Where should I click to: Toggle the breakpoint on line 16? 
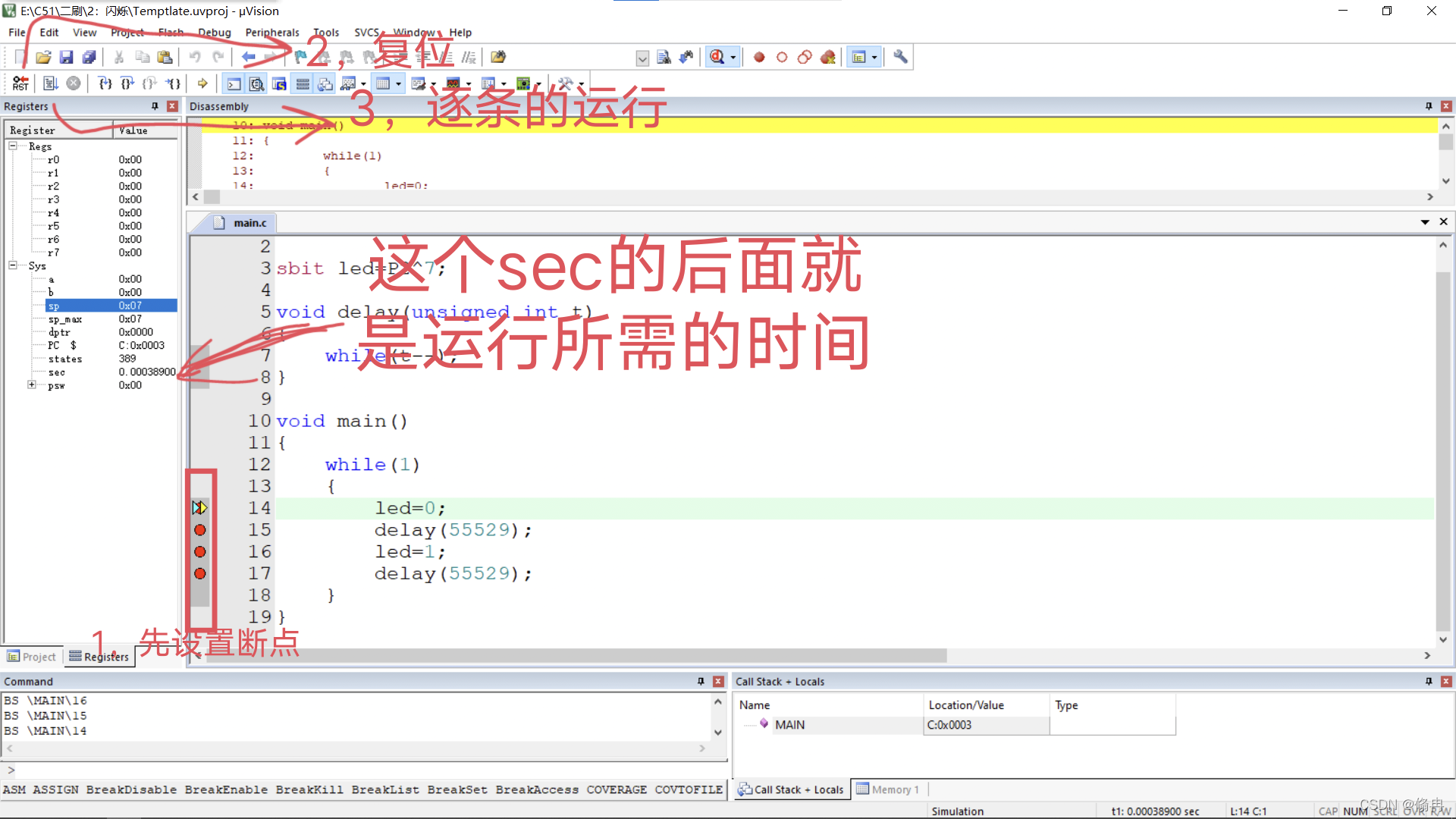click(200, 552)
